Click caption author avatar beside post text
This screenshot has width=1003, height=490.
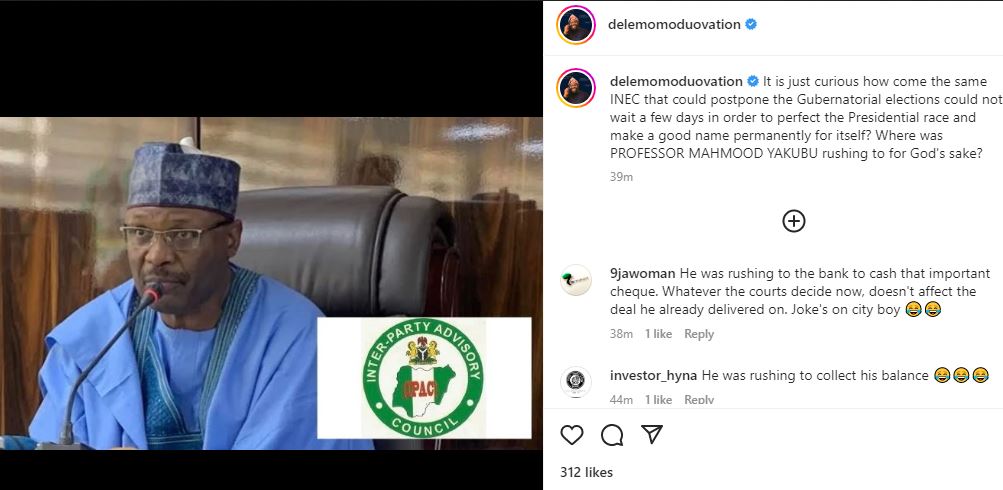[x=576, y=88]
